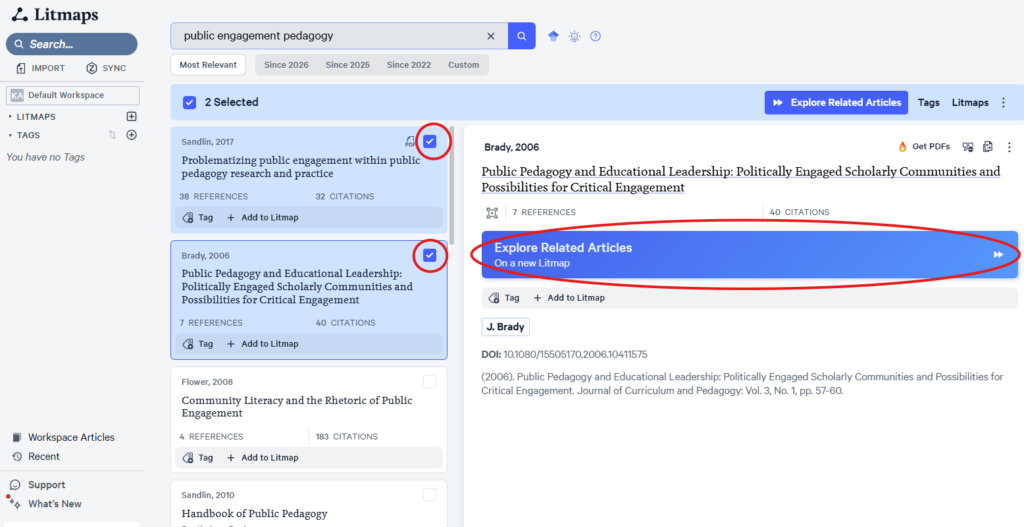Viewport: 1024px width, 527px height.
Task: Add to Litmap from detail panel
Action: [569, 298]
